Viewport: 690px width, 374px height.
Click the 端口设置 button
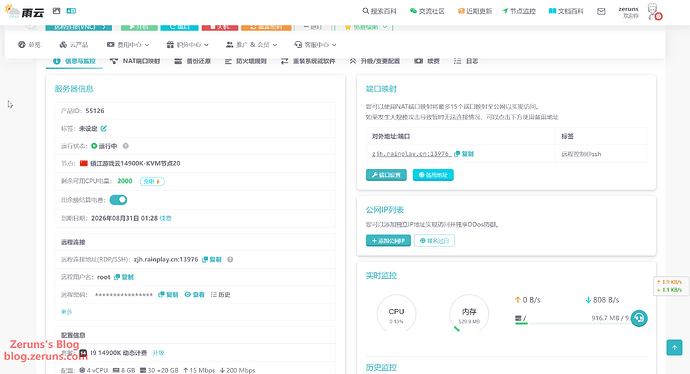(386, 175)
